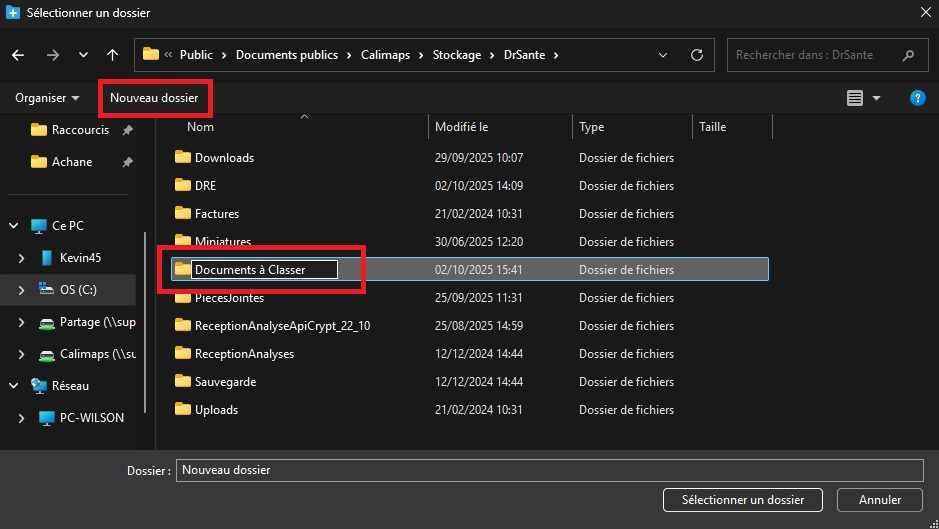The image size is (939, 529).
Task: Collapse the Réseau tree node
Action: click(x=14, y=386)
